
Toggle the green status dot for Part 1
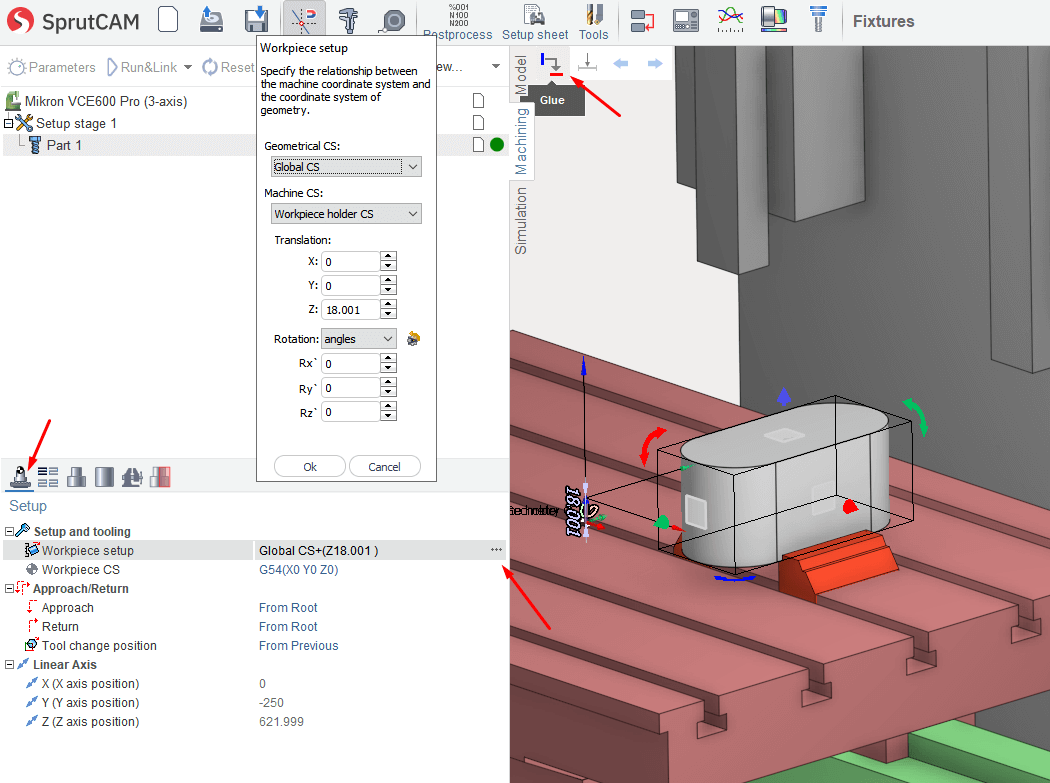(497, 145)
